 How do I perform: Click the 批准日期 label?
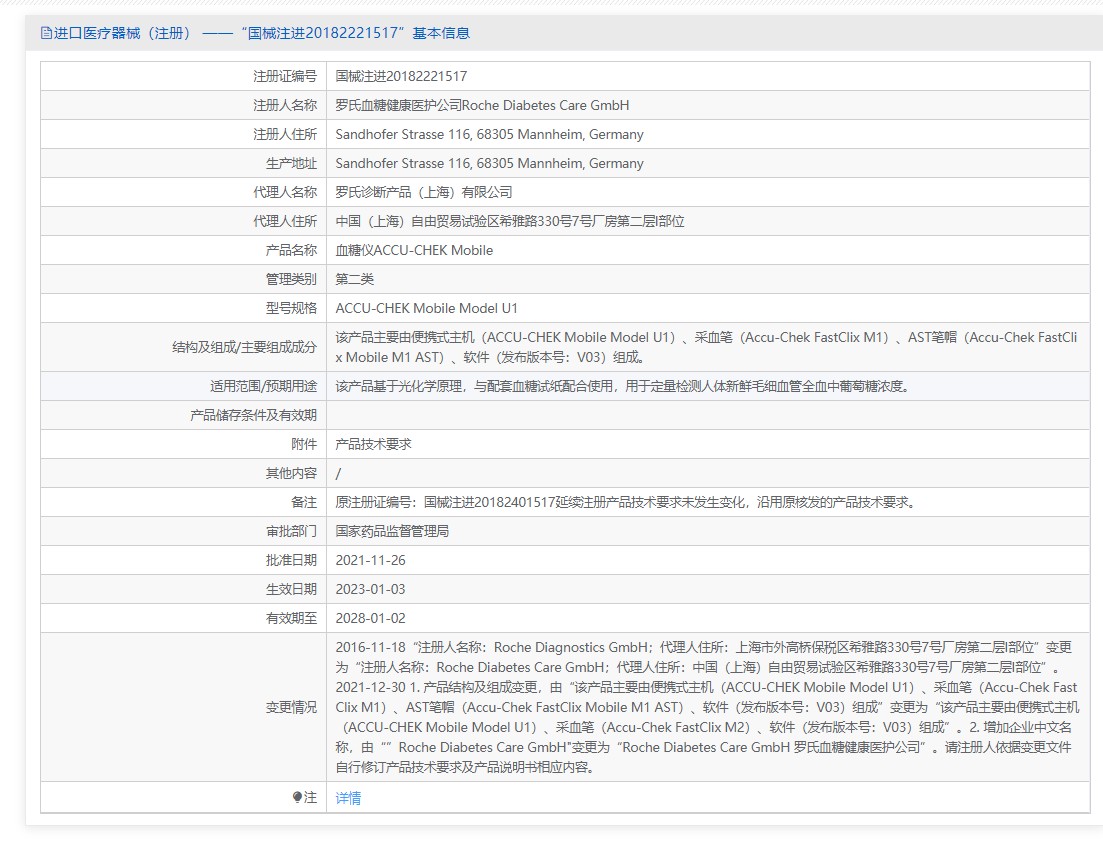tap(291, 560)
